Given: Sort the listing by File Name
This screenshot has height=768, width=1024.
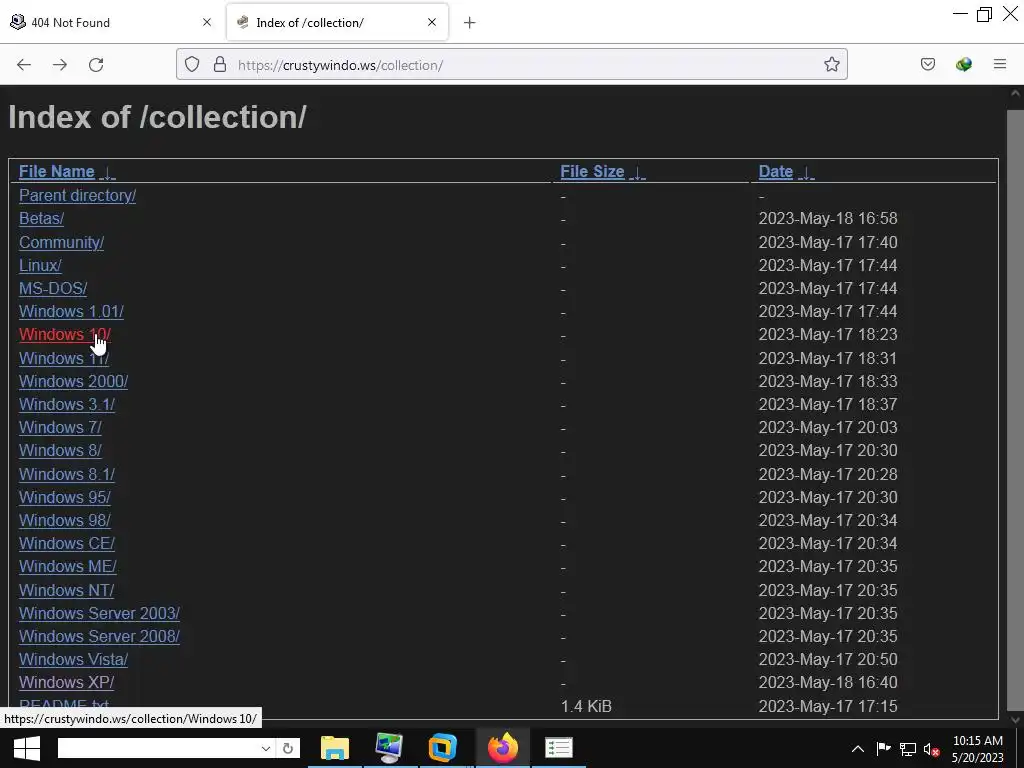Looking at the screenshot, I should tap(57, 171).
